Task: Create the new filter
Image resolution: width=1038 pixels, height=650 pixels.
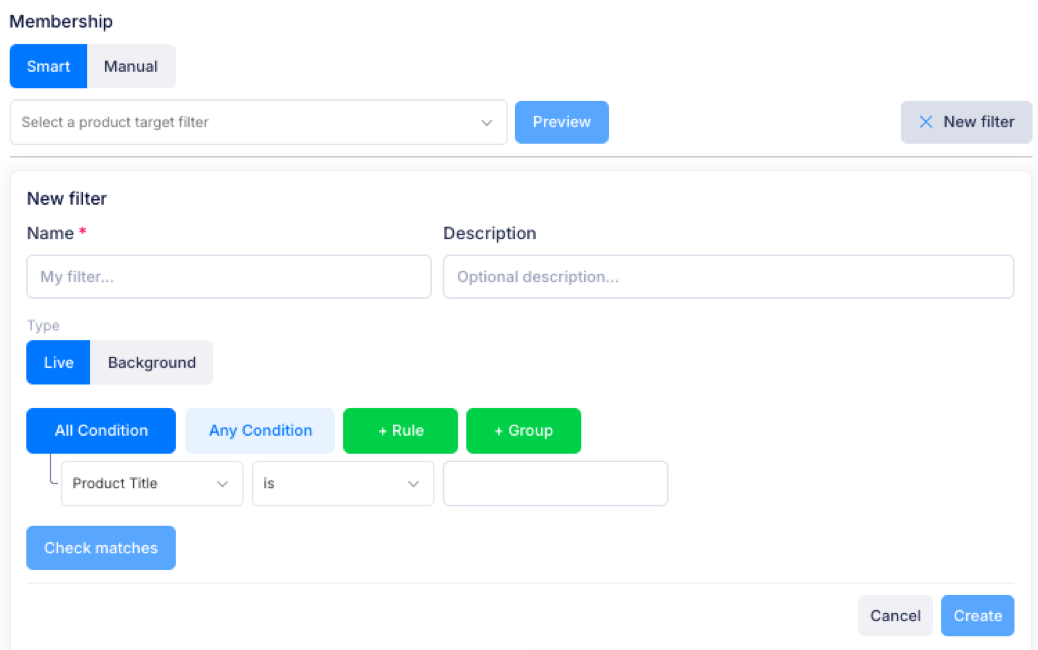Action: [978, 616]
